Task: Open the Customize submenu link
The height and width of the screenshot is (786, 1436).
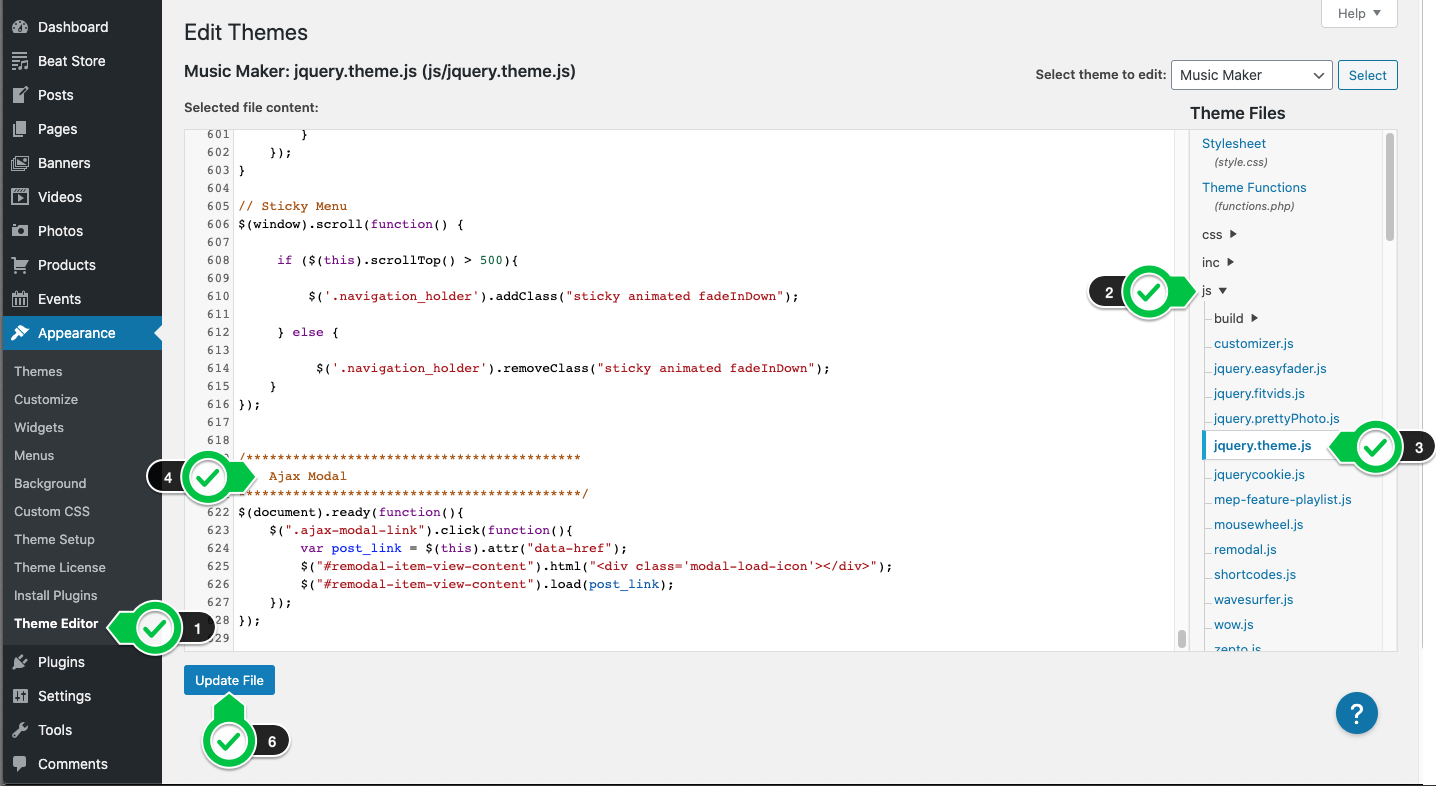Action: click(x=46, y=399)
